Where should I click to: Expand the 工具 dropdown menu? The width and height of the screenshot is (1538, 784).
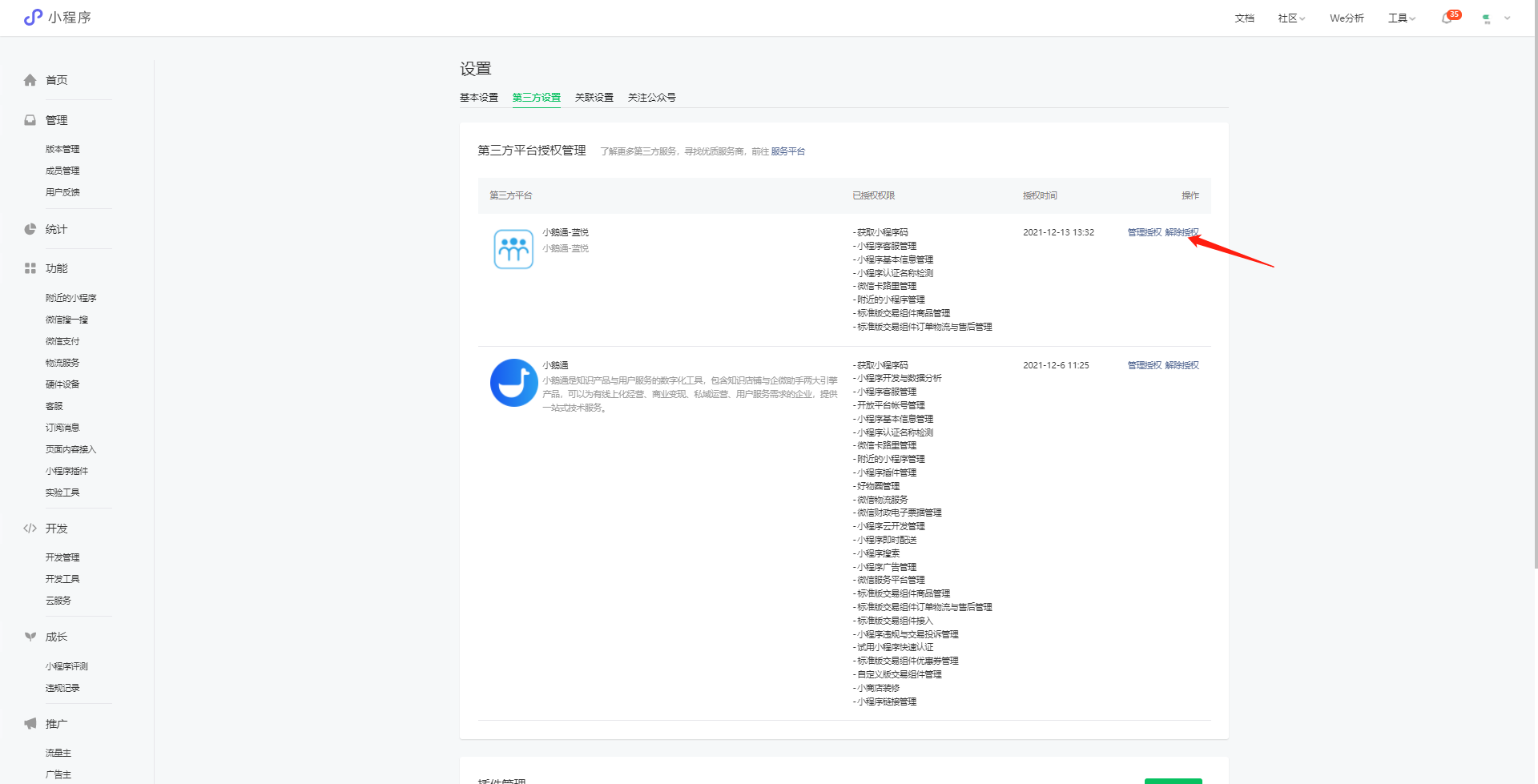click(1401, 18)
